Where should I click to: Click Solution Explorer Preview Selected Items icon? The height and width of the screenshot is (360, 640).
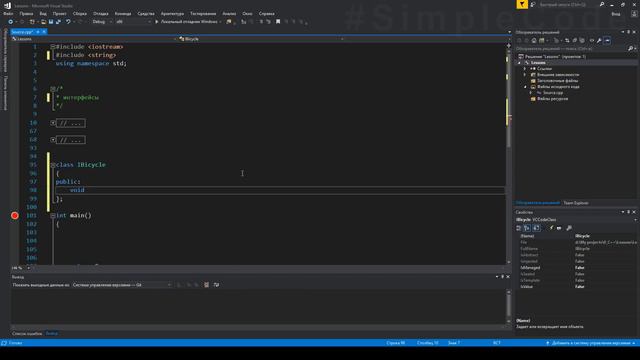607,40
